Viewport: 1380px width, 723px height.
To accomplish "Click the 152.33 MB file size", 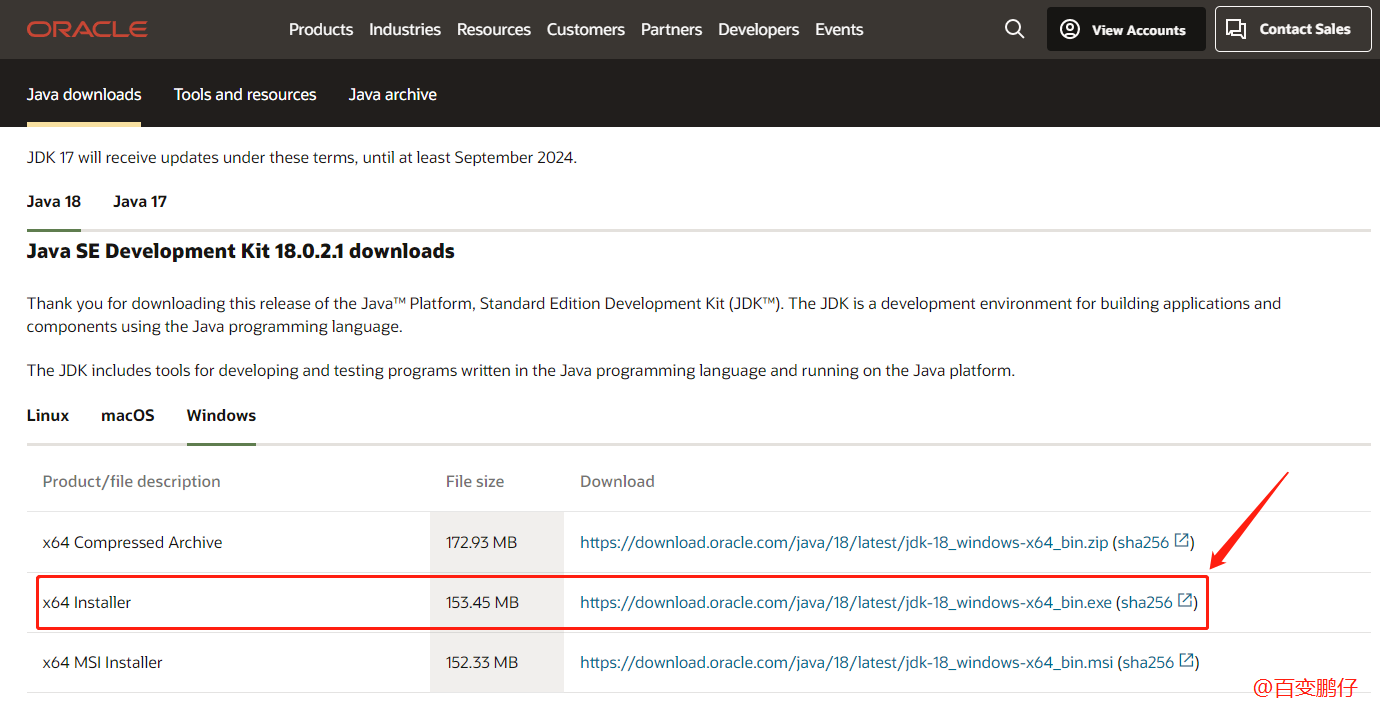I will [x=482, y=663].
